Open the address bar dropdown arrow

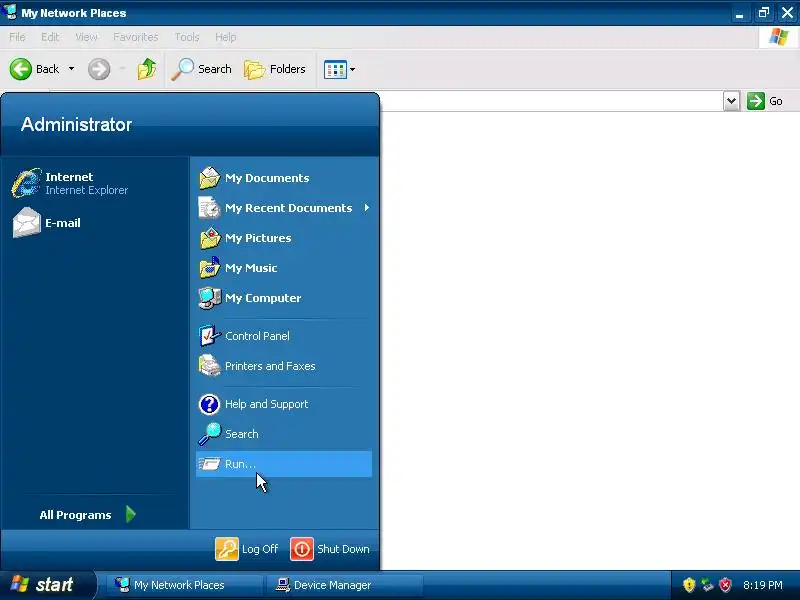click(x=731, y=101)
